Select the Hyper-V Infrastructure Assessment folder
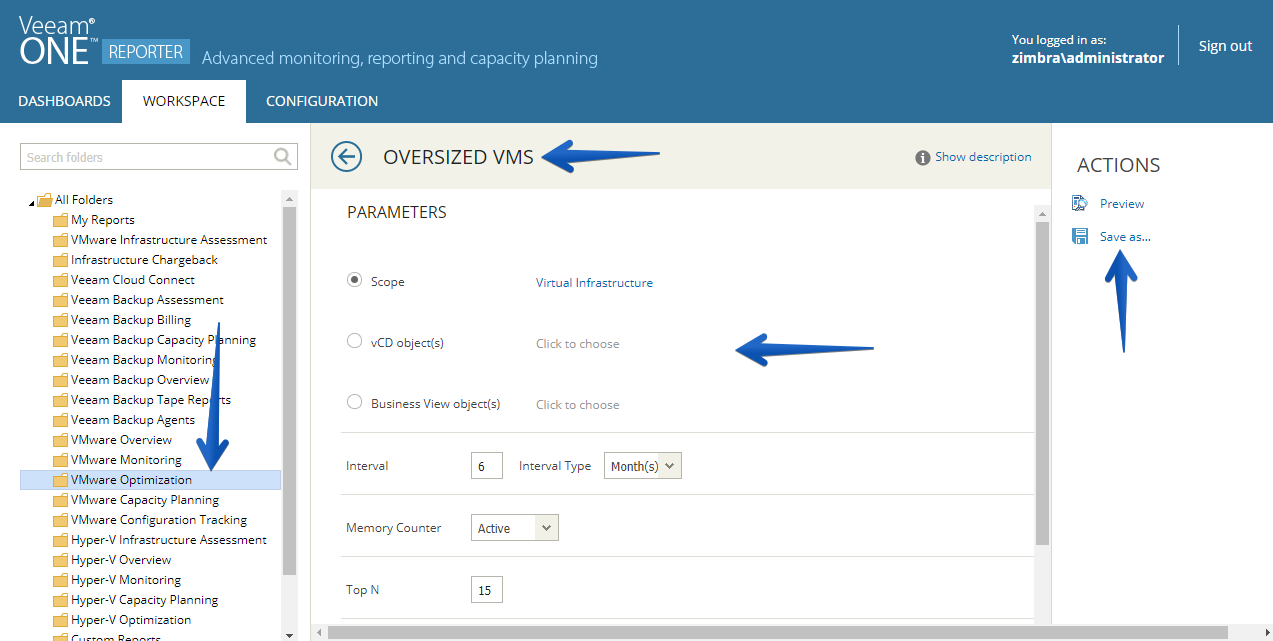 coord(169,540)
